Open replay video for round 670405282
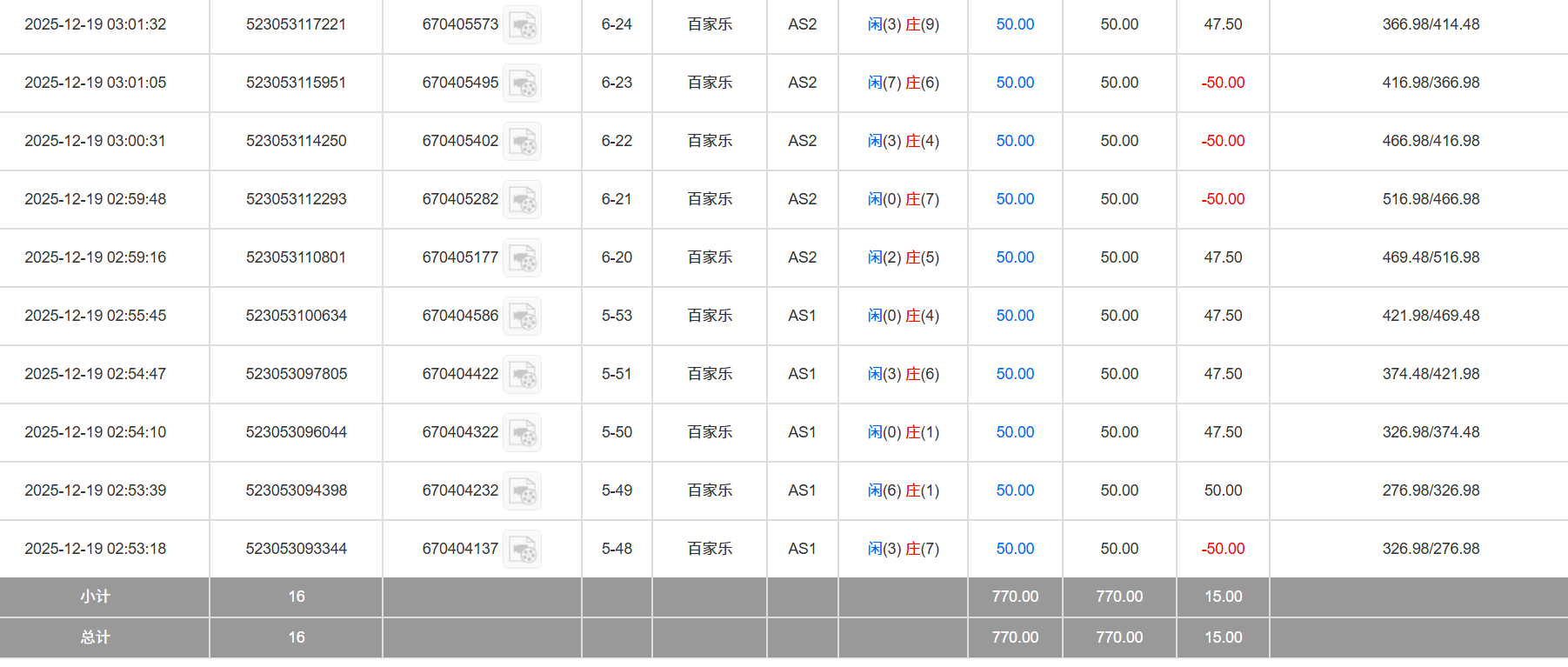 523,200
